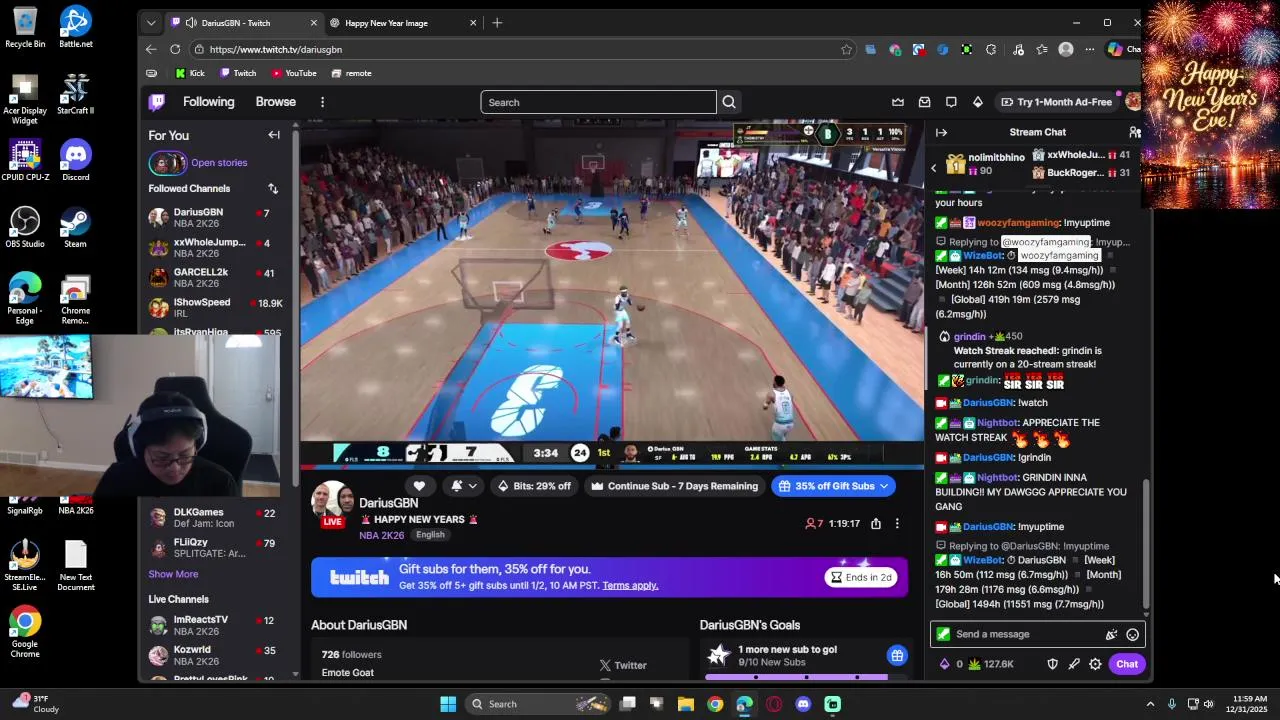Open the emote picker in chat
1280x720 pixels.
coord(1132,634)
